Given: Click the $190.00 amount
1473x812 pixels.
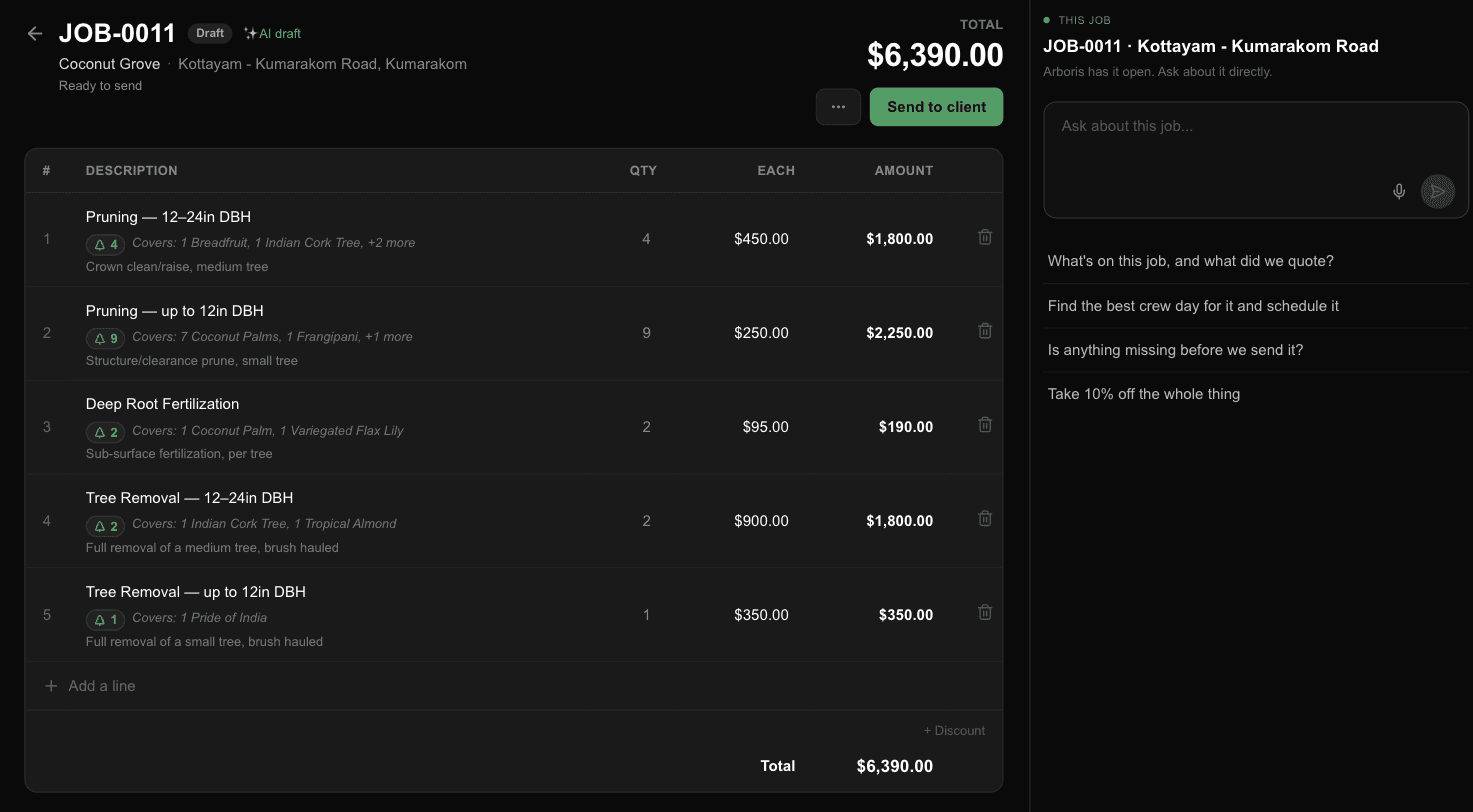Looking at the screenshot, I should (x=906, y=427).
